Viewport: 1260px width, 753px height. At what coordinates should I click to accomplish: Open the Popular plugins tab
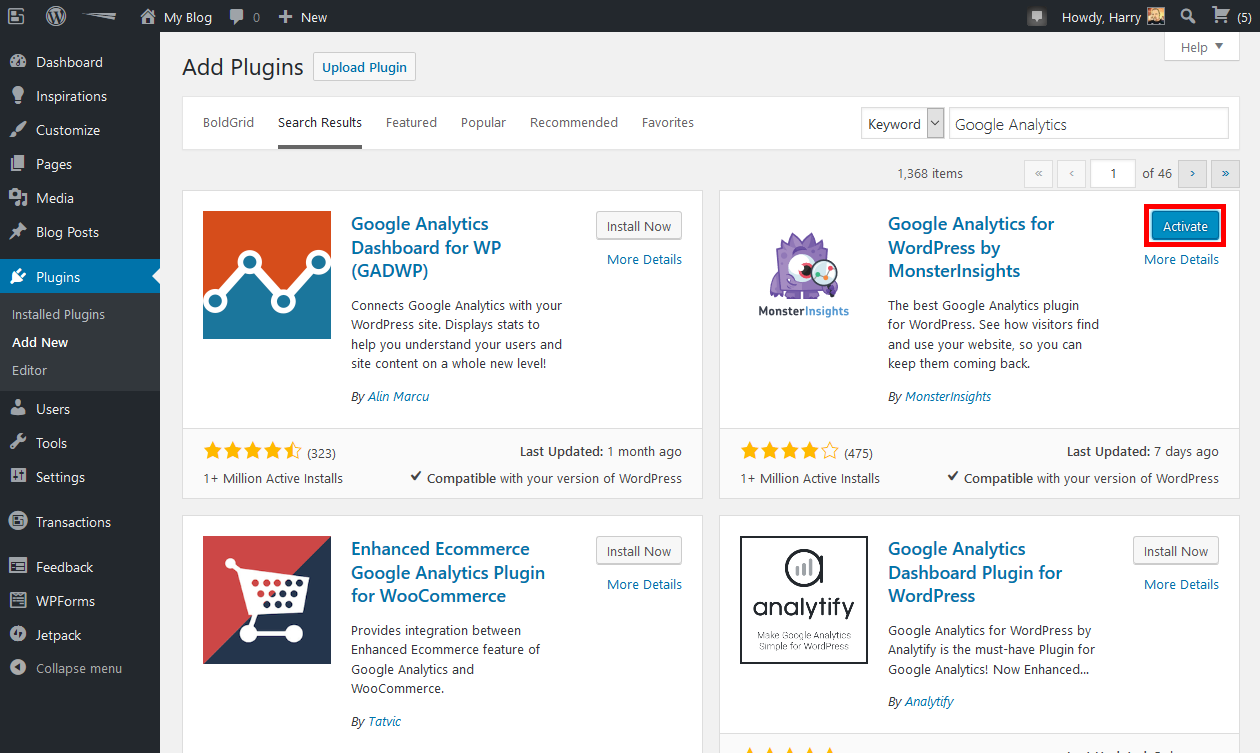tap(483, 122)
